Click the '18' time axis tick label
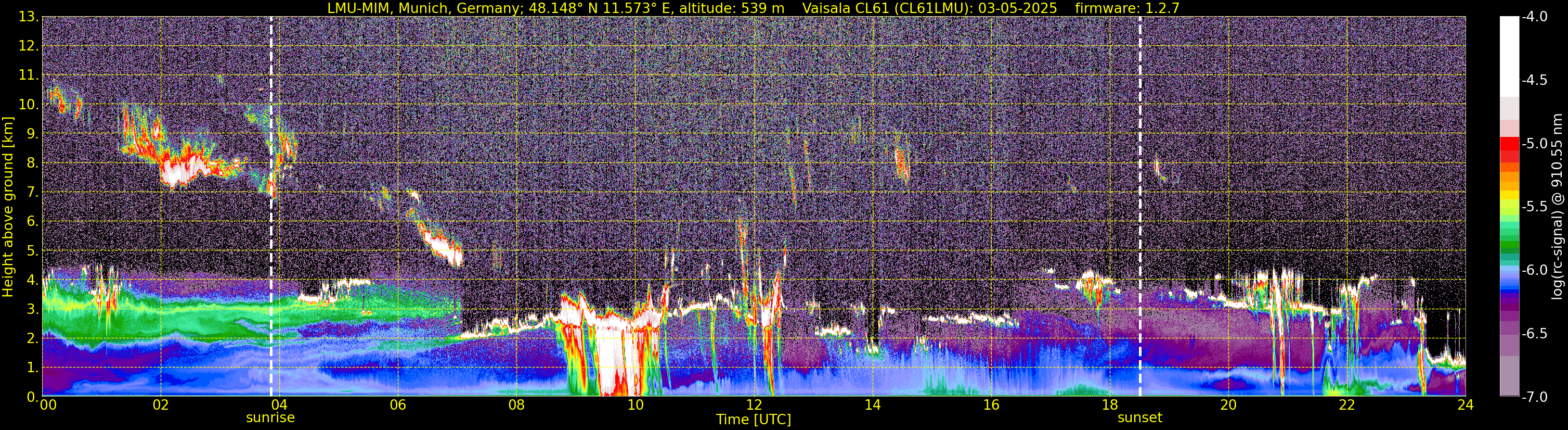The image size is (1568, 430). pyautogui.click(x=1110, y=405)
